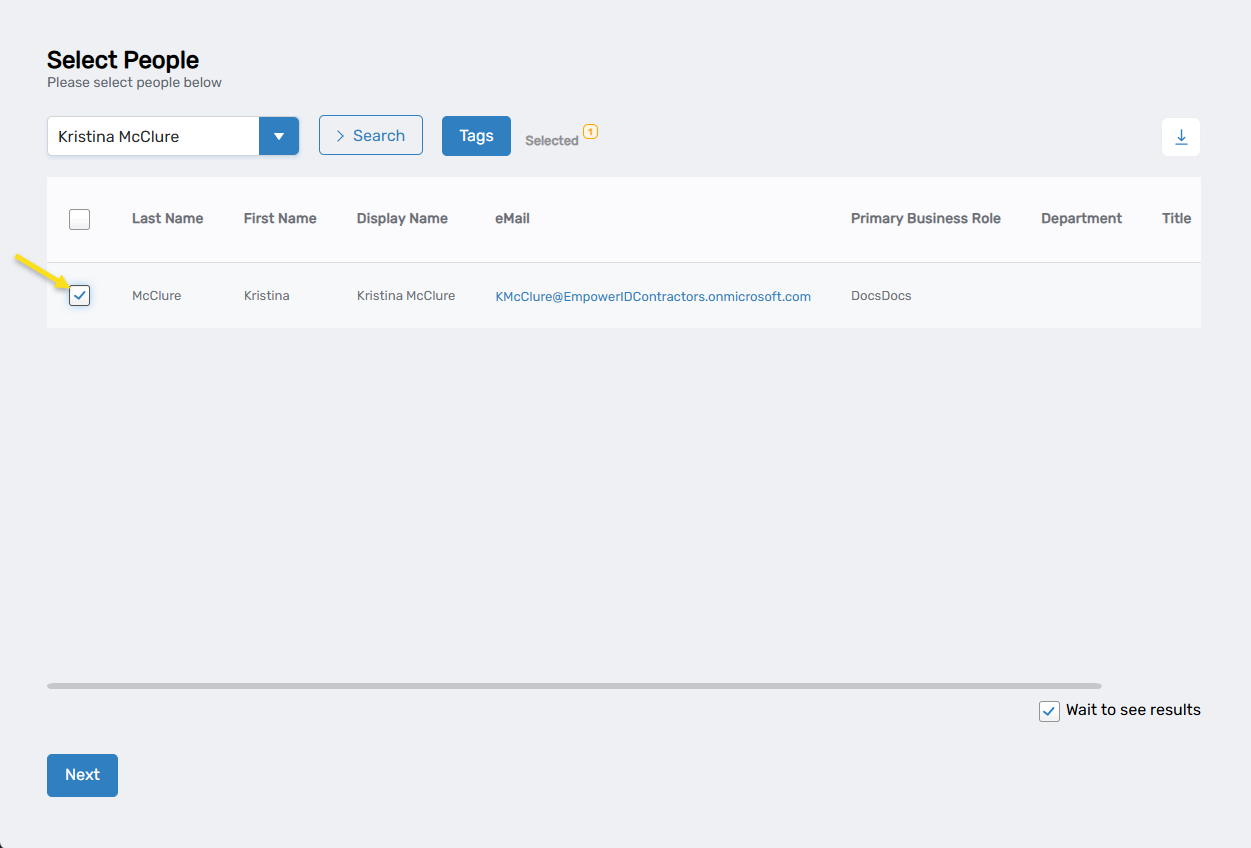Open the person search dropdown arrow
Screen dimensions: 1251x848
click(x=279, y=136)
